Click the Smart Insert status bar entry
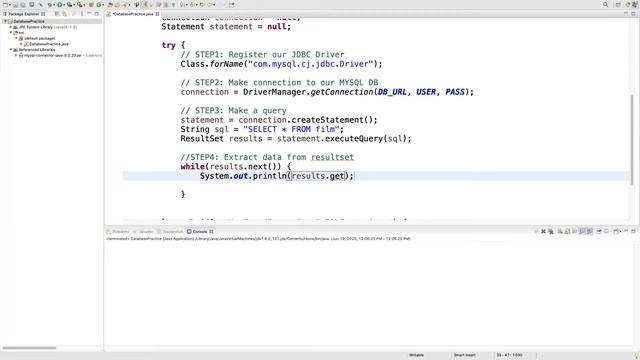 pos(464,355)
